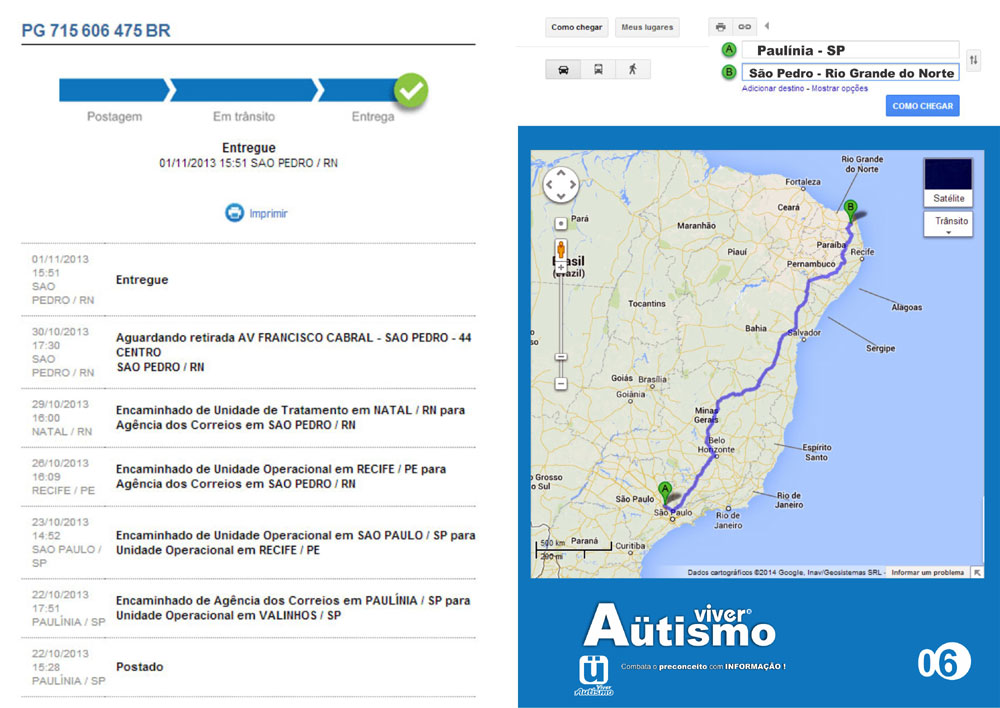Open the Trânsito dropdown on map
Viewport: 1000px width, 708px height.
click(x=951, y=225)
